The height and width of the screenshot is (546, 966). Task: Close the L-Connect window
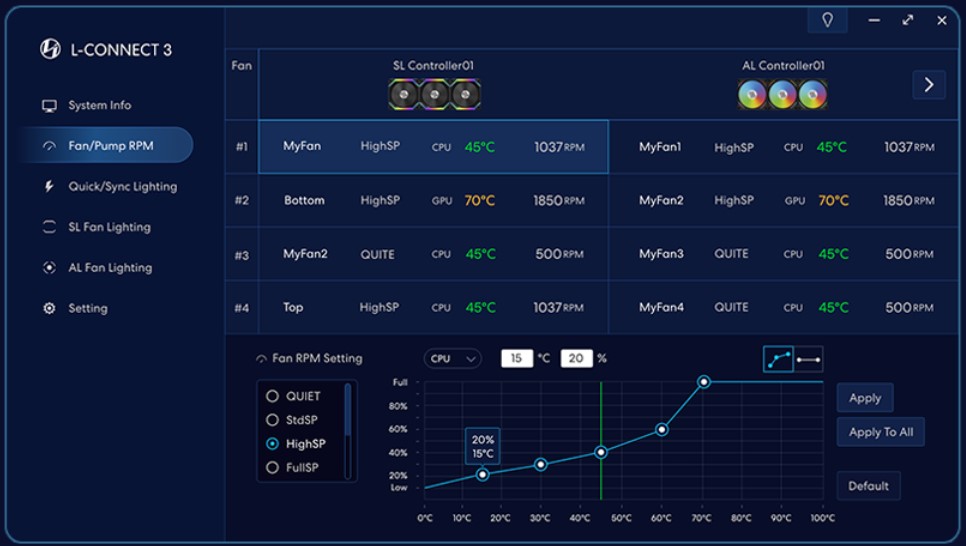point(942,20)
